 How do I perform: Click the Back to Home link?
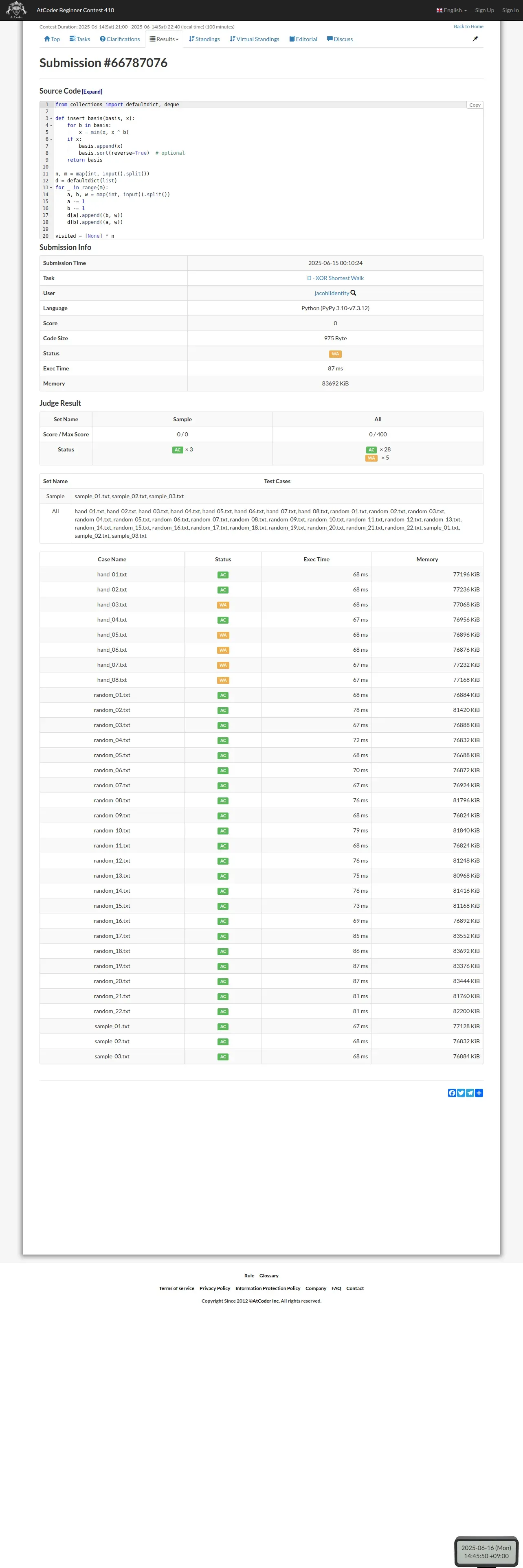click(x=468, y=27)
